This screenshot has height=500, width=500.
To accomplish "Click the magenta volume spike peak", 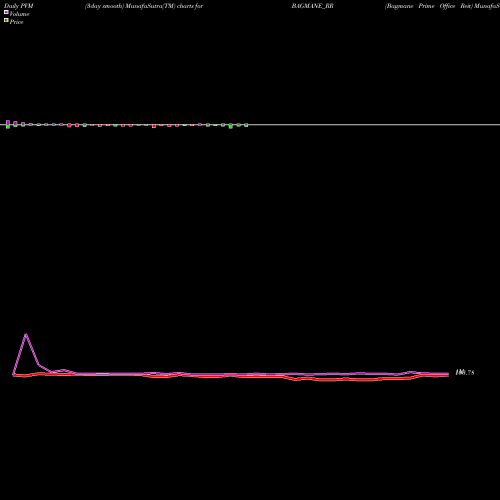I will [x=26, y=335].
